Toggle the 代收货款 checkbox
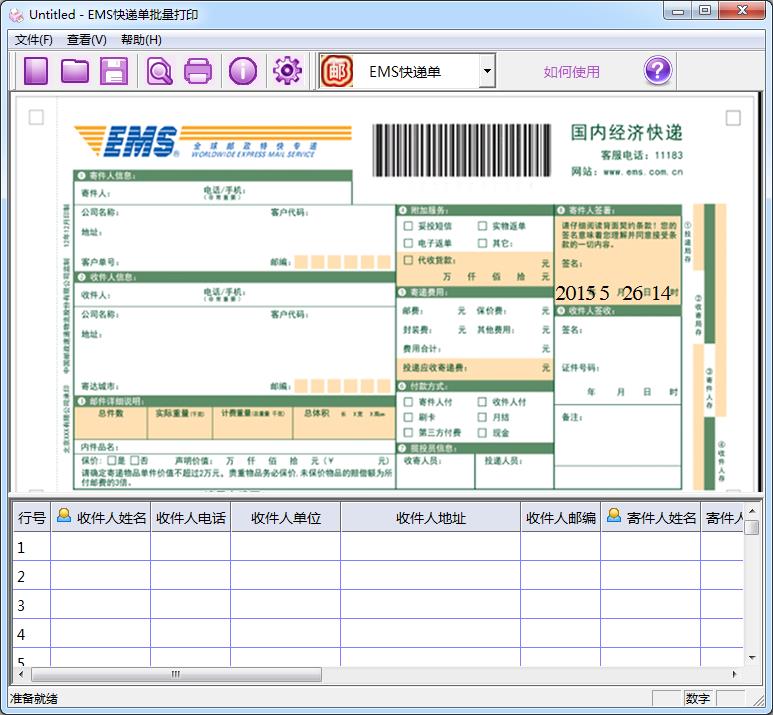 (408, 260)
